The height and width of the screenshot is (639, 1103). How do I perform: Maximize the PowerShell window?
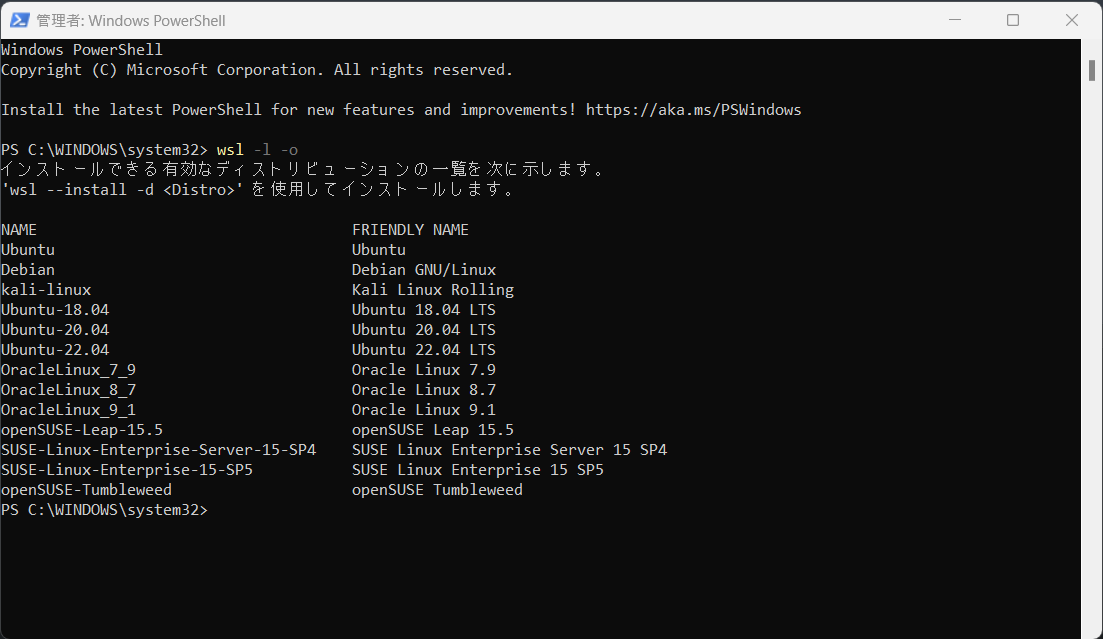1011,20
